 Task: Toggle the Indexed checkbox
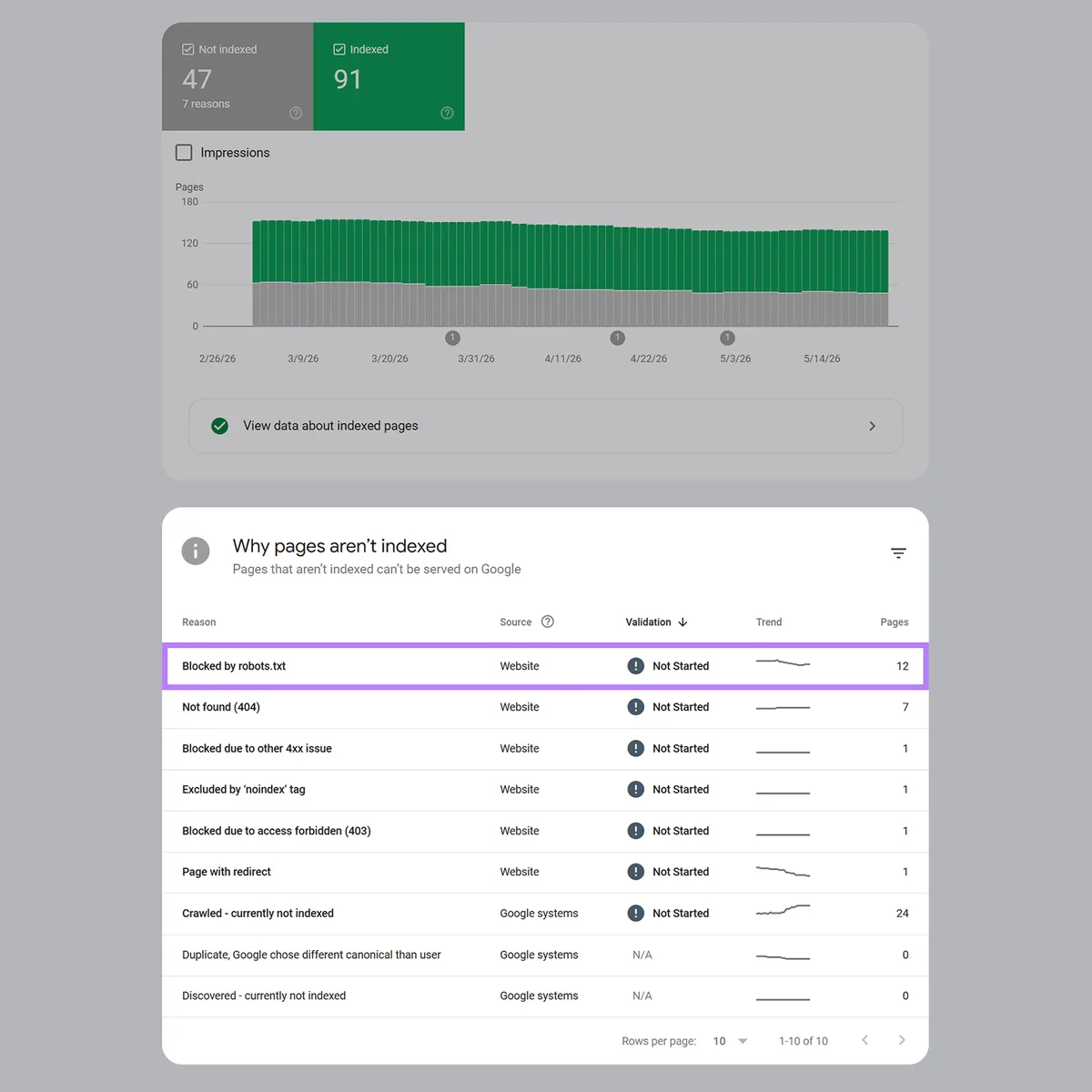coord(339,49)
